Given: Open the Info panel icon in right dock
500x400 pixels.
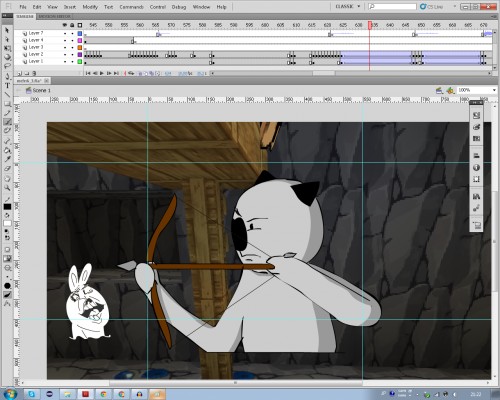Looking at the screenshot, I should 476,168.
